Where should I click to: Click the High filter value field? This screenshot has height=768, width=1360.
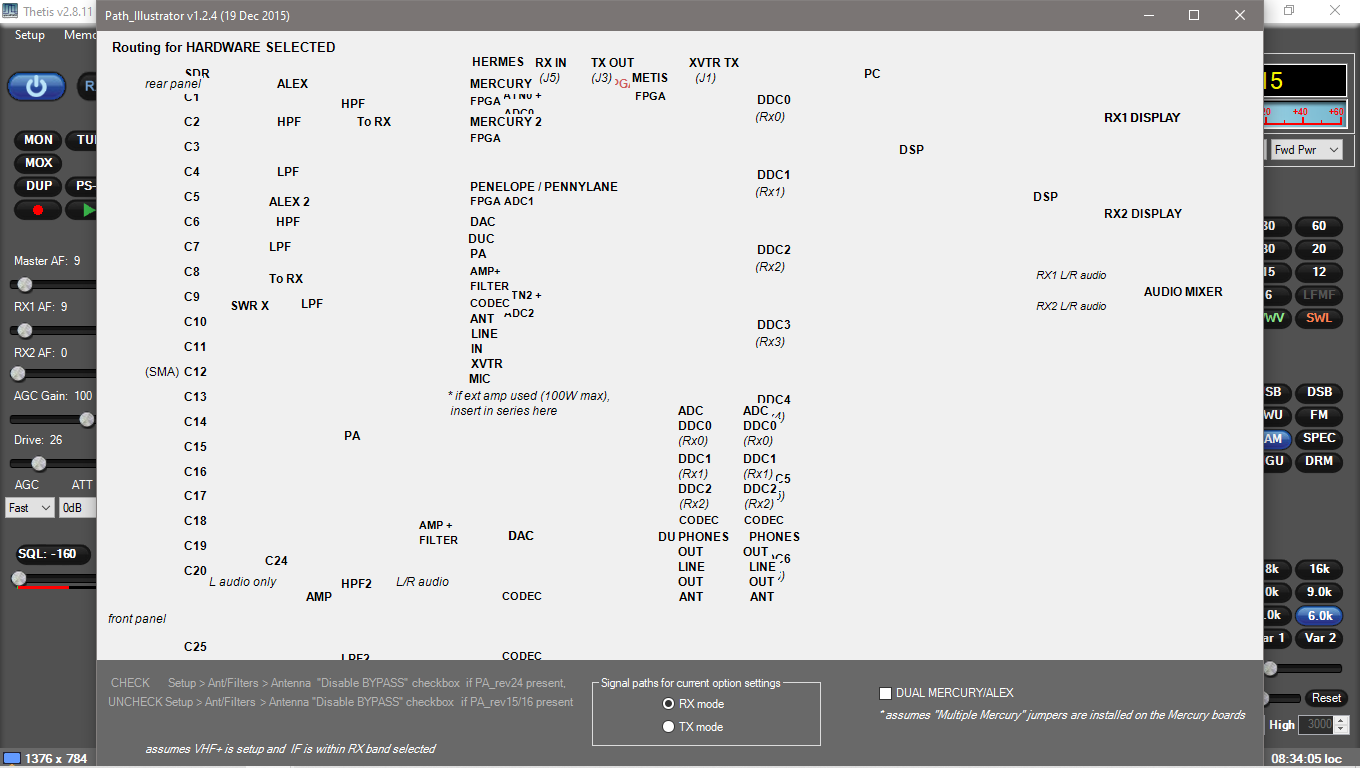[1317, 724]
